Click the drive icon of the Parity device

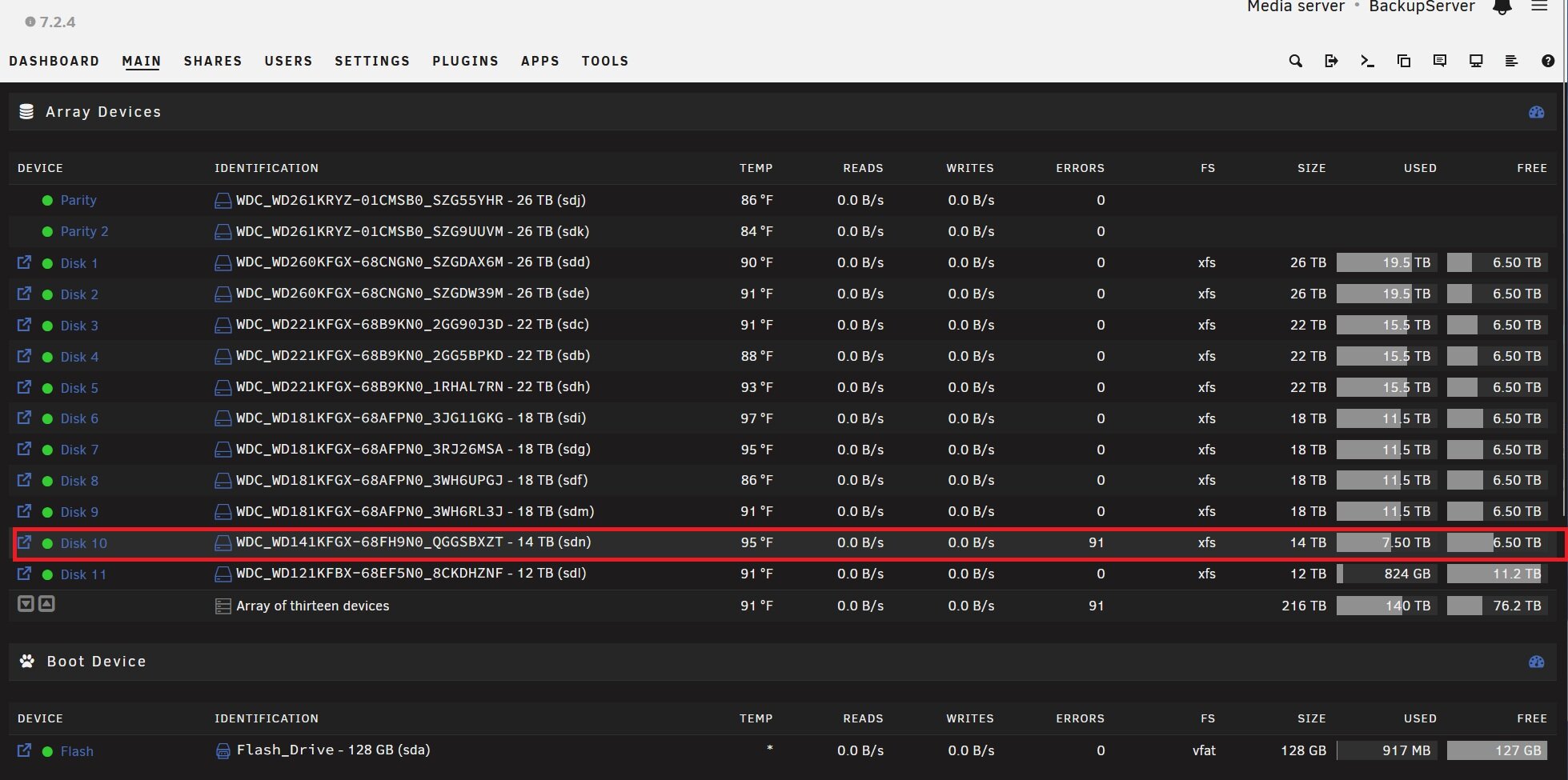point(223,201)
